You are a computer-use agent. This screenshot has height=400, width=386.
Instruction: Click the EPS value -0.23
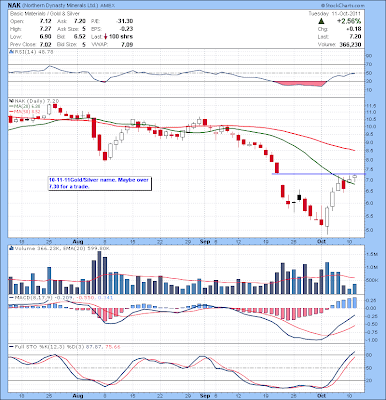pyautogui.click(x=126, y=29)
